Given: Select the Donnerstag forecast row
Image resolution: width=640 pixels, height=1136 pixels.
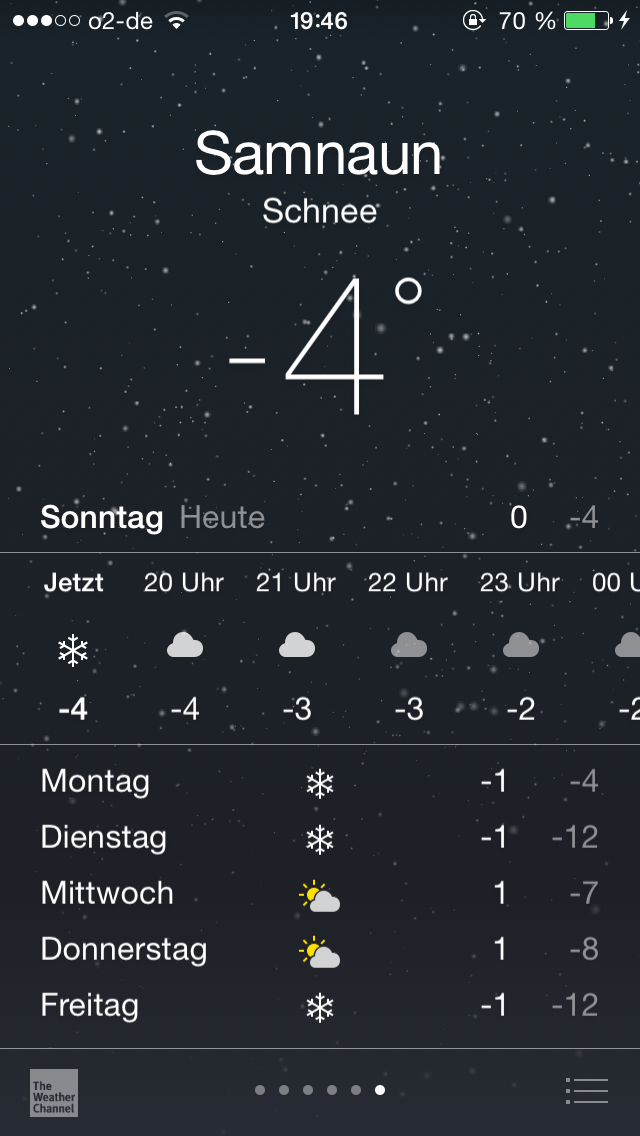Looking at the screenshot, I should [320, 950].
